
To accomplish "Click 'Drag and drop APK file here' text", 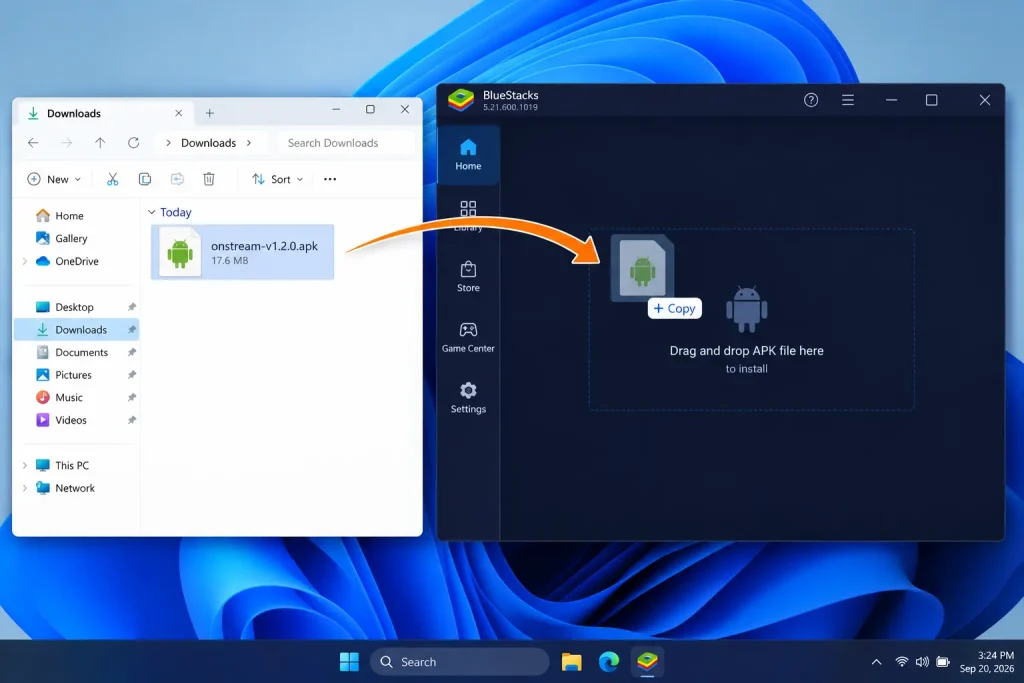I will click(x=746, y=351).
